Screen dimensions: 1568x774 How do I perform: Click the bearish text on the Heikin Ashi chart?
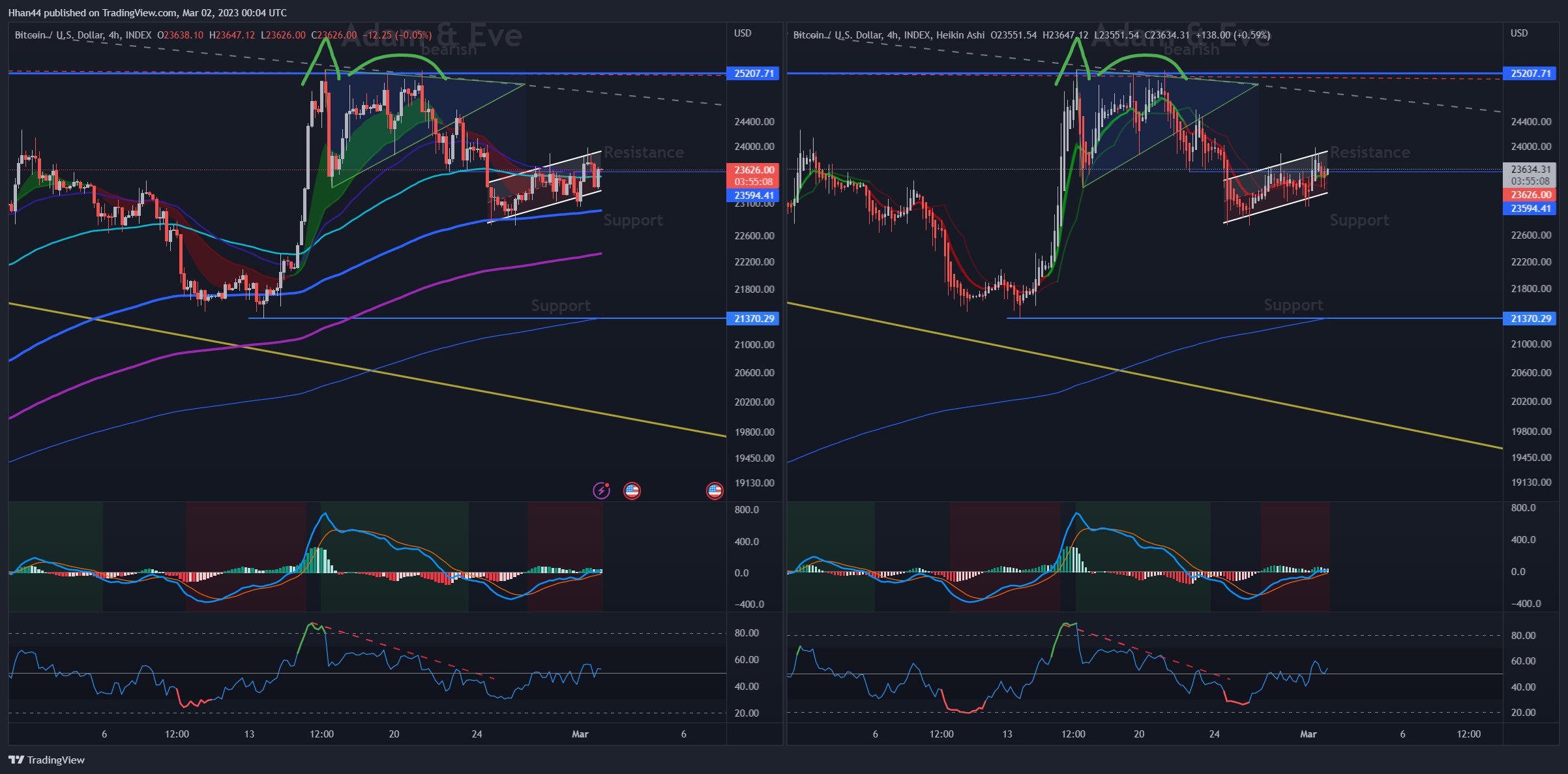point(1191,50)
